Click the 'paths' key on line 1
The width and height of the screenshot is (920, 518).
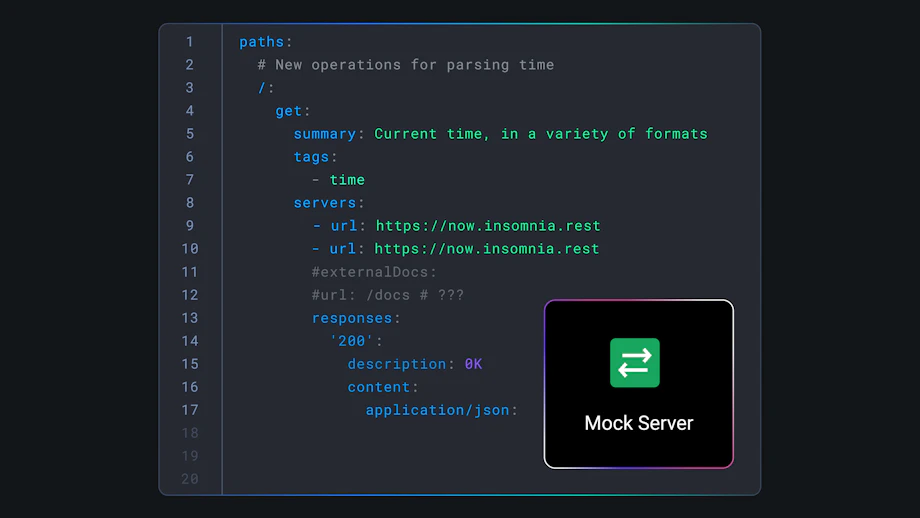tap(261, 42)
